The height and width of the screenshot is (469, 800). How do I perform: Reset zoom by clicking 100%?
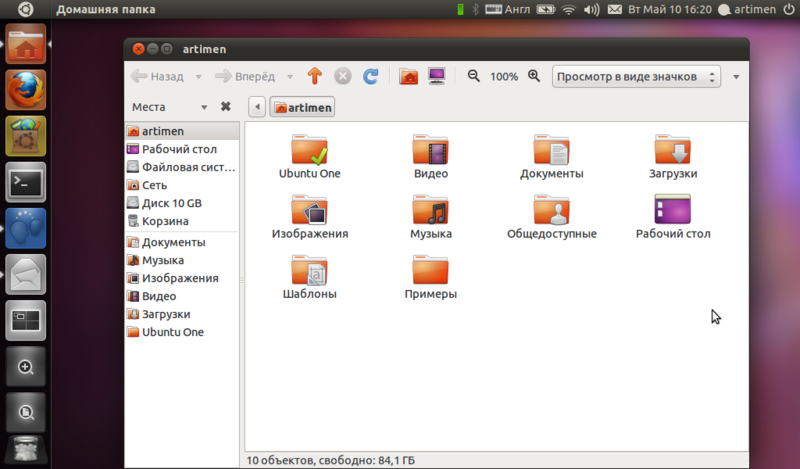(x=504, y=77)
